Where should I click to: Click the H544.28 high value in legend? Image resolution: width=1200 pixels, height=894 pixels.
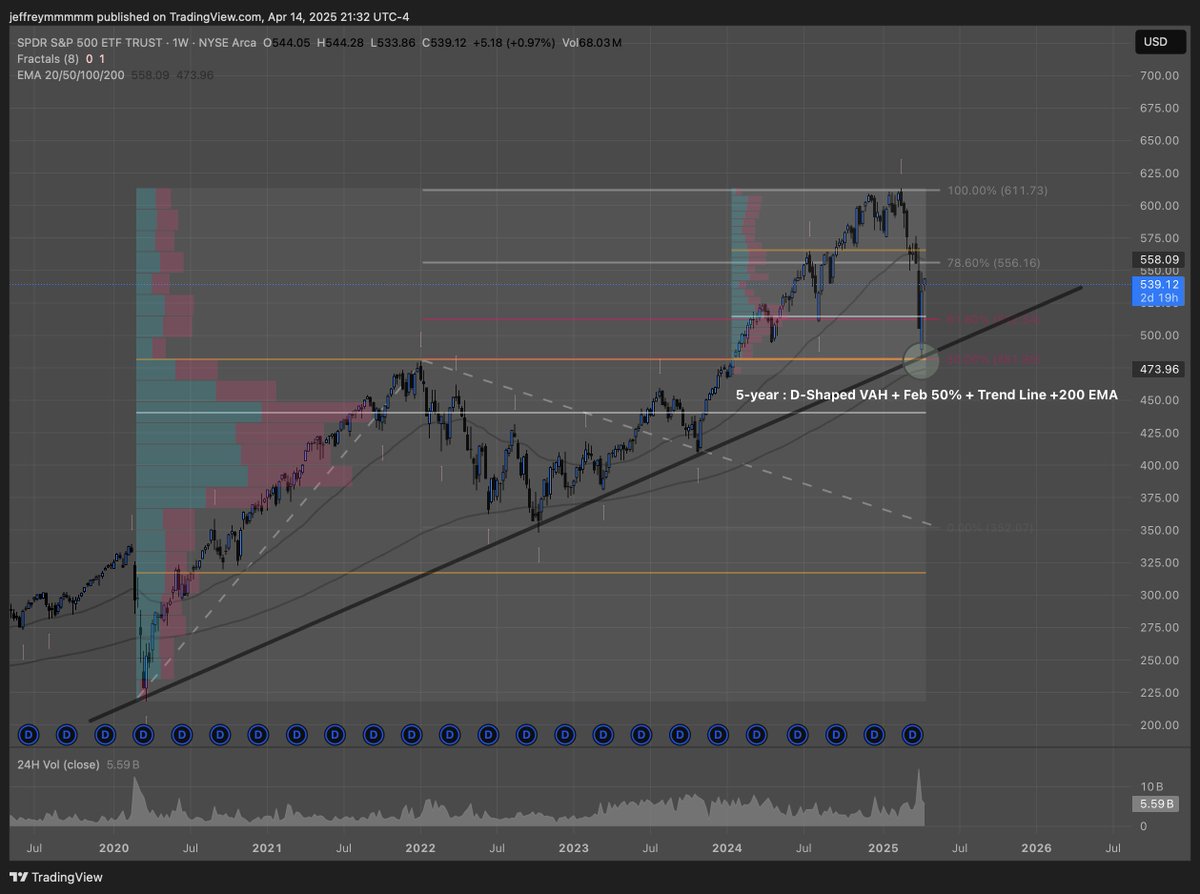(x=342, y=43)
